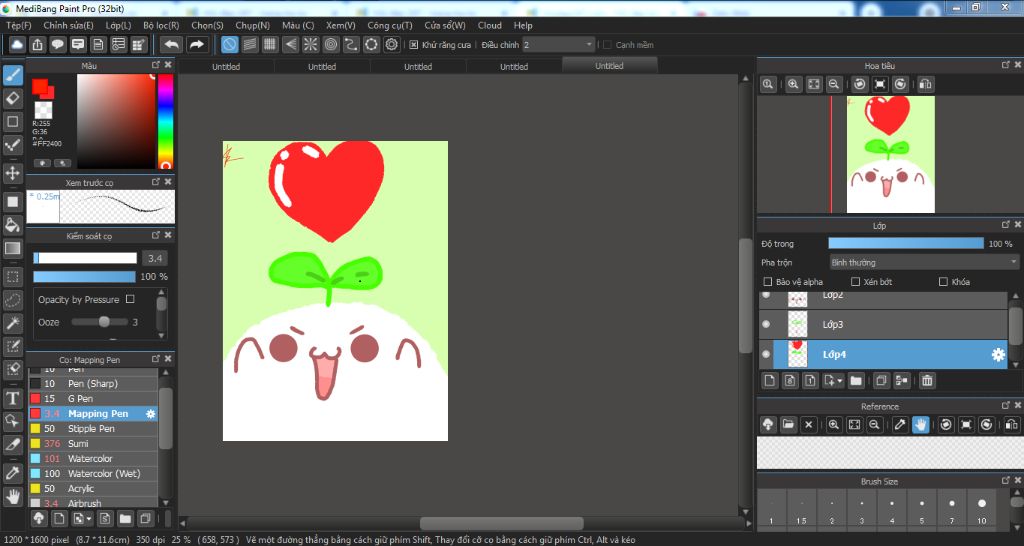Select the Hand pan tool
Screen dimensions: 1024x546
[12, 496]
